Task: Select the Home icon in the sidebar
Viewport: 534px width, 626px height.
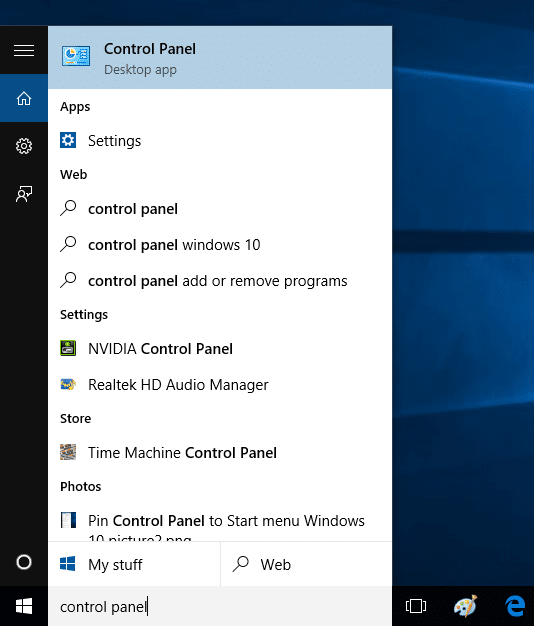Action: [24, 98]
